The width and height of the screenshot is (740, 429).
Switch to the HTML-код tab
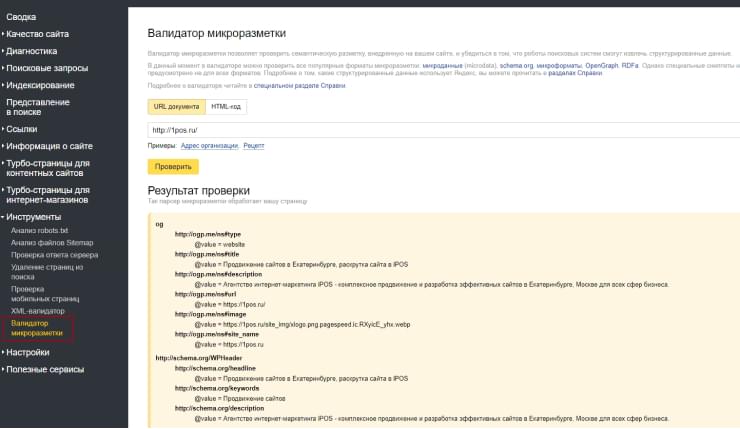[x=226, y=106]
